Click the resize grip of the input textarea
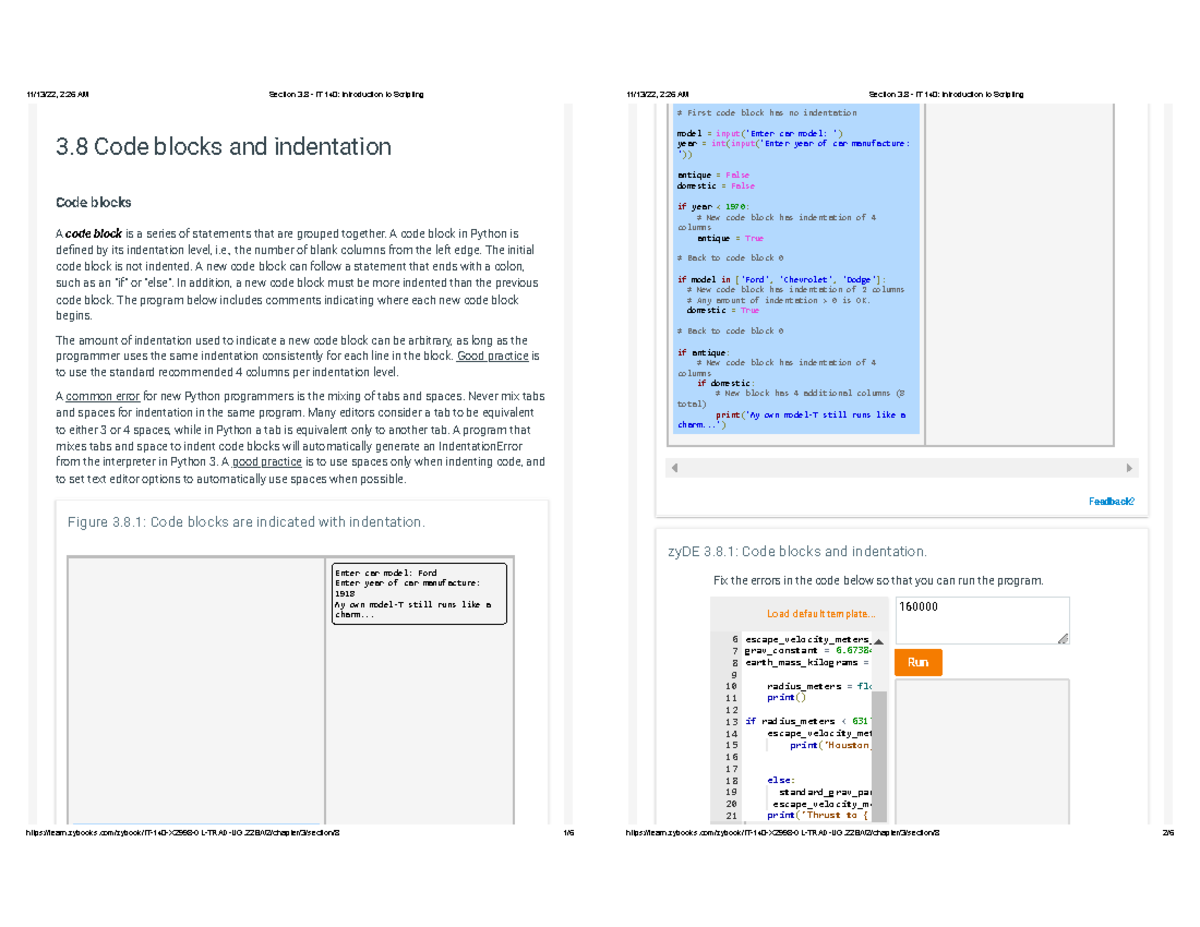Viewport: 1200px width, 927px height. 1062,638
